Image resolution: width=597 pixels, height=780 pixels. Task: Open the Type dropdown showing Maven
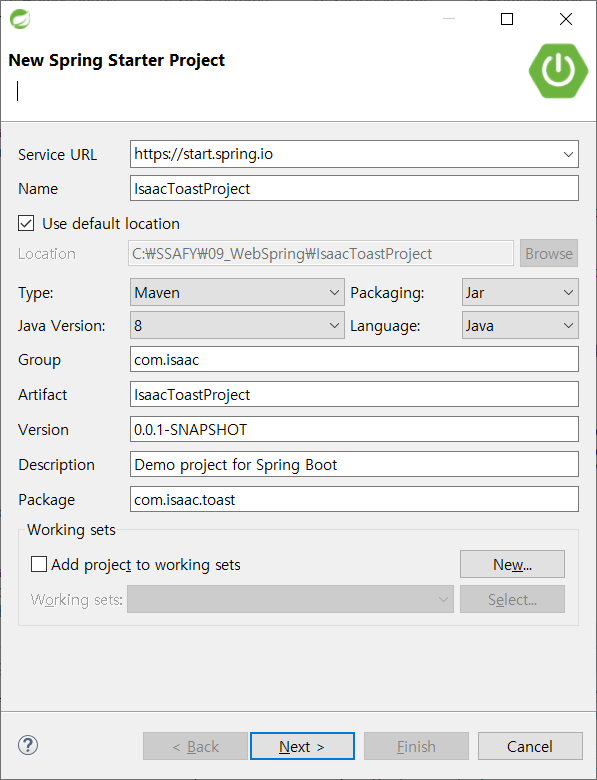click(237, 292)
